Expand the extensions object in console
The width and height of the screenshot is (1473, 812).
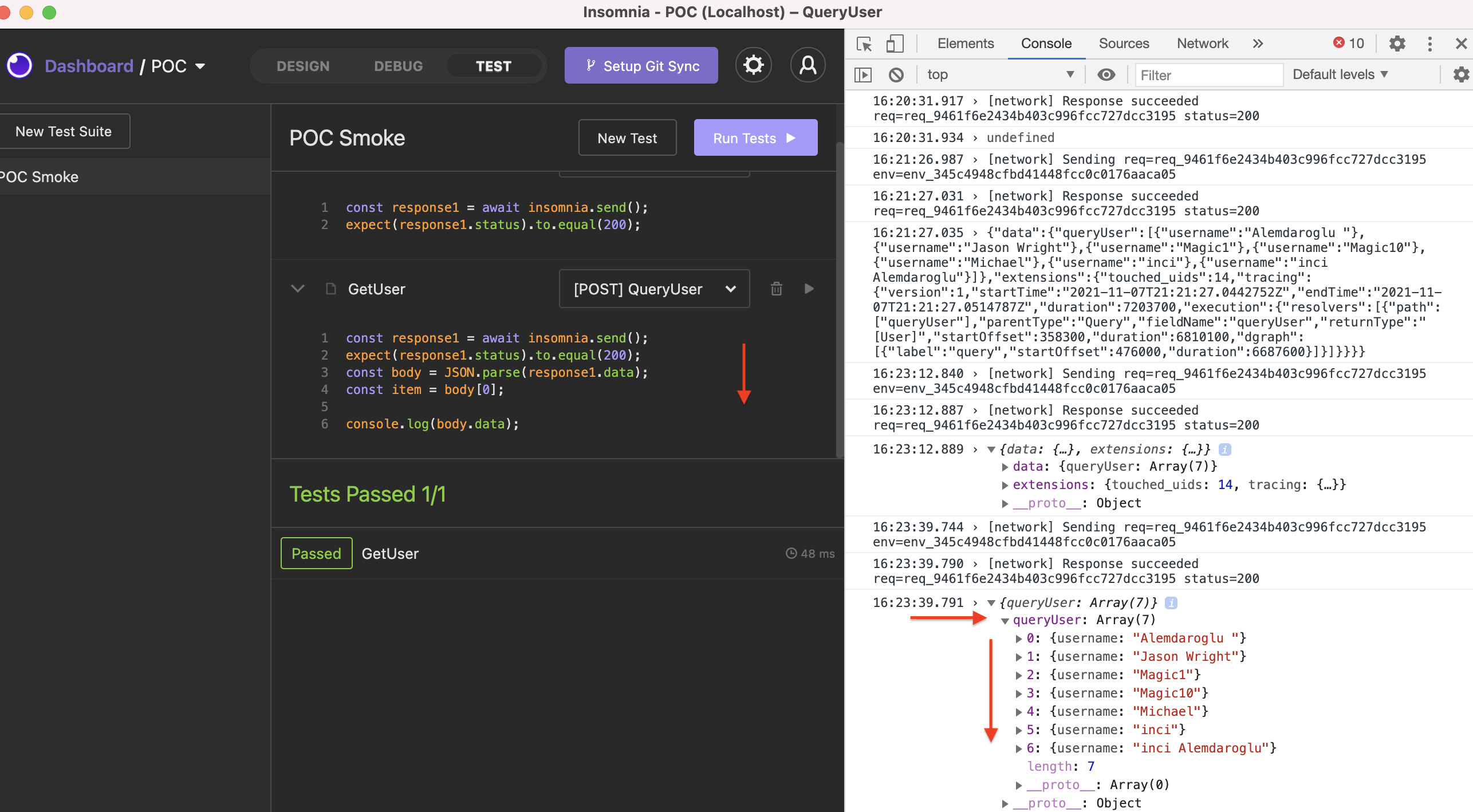1006,484
